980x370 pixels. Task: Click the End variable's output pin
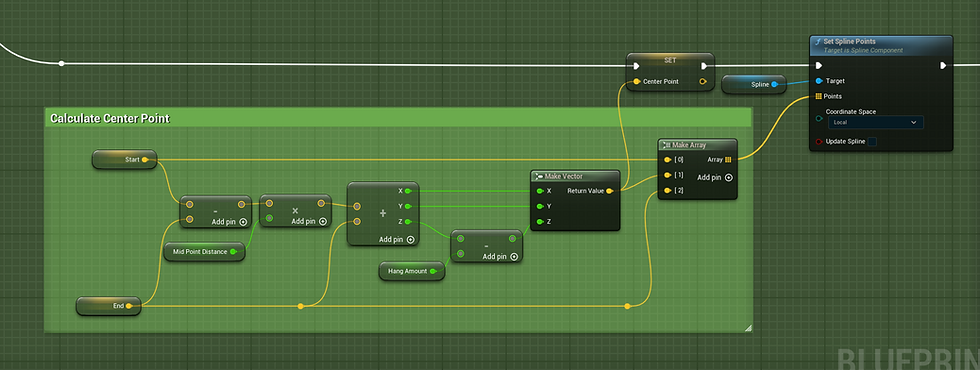(129, 306)
